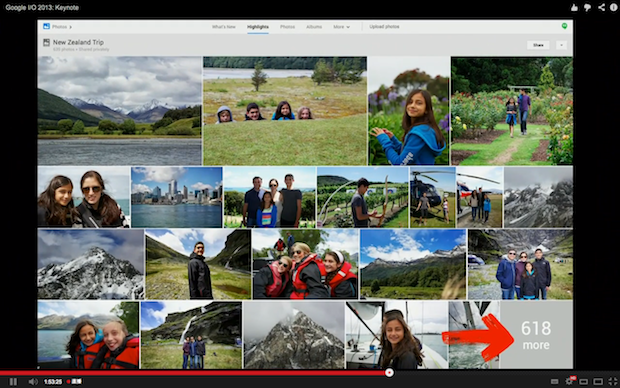Open forested mountain range blue sky photo
Image resolution: width=620 pixels, height=388 pixels.
coord(413,264)
